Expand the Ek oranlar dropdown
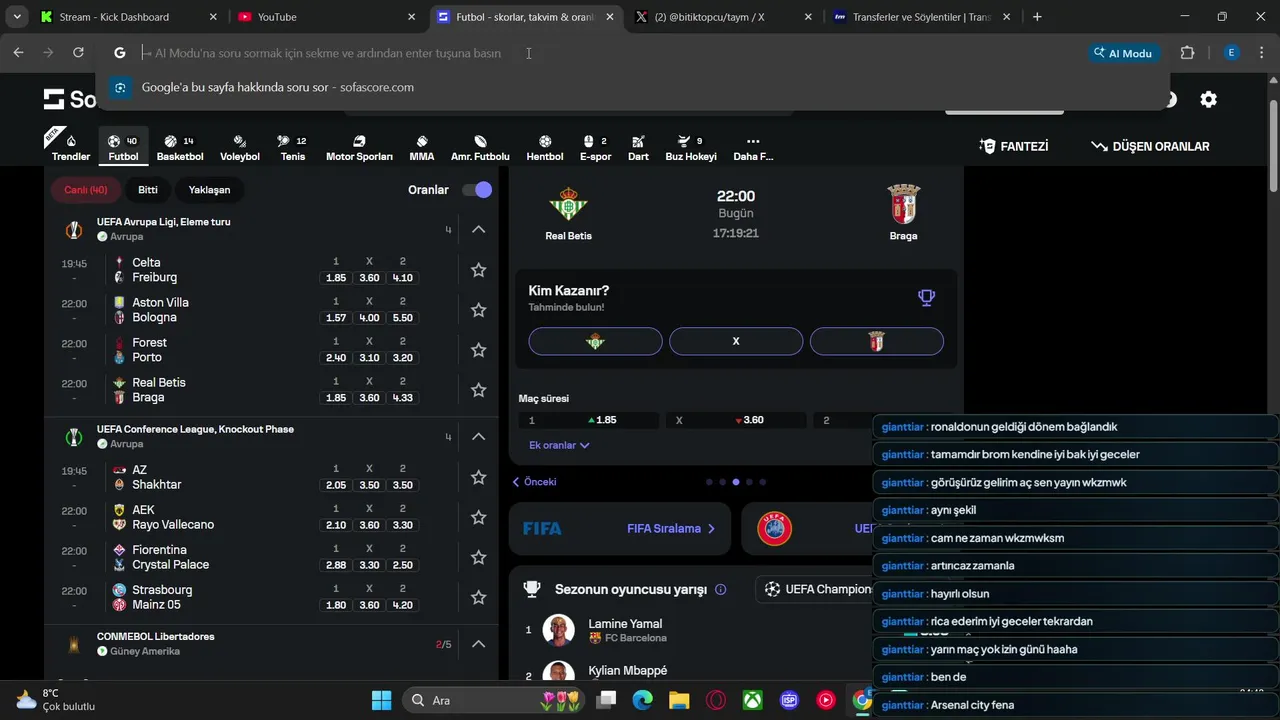Image resolution: width=1280 pixels, height=720 pixels. tap(559, 445)
